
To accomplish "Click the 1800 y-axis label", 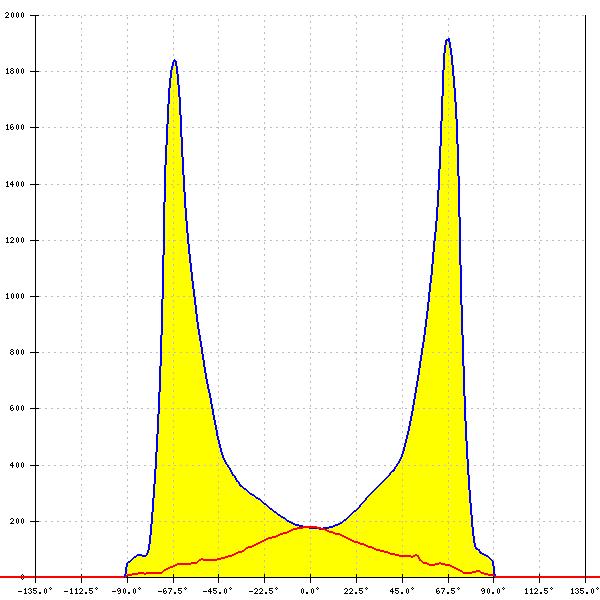I will click(x=15, y=71).
